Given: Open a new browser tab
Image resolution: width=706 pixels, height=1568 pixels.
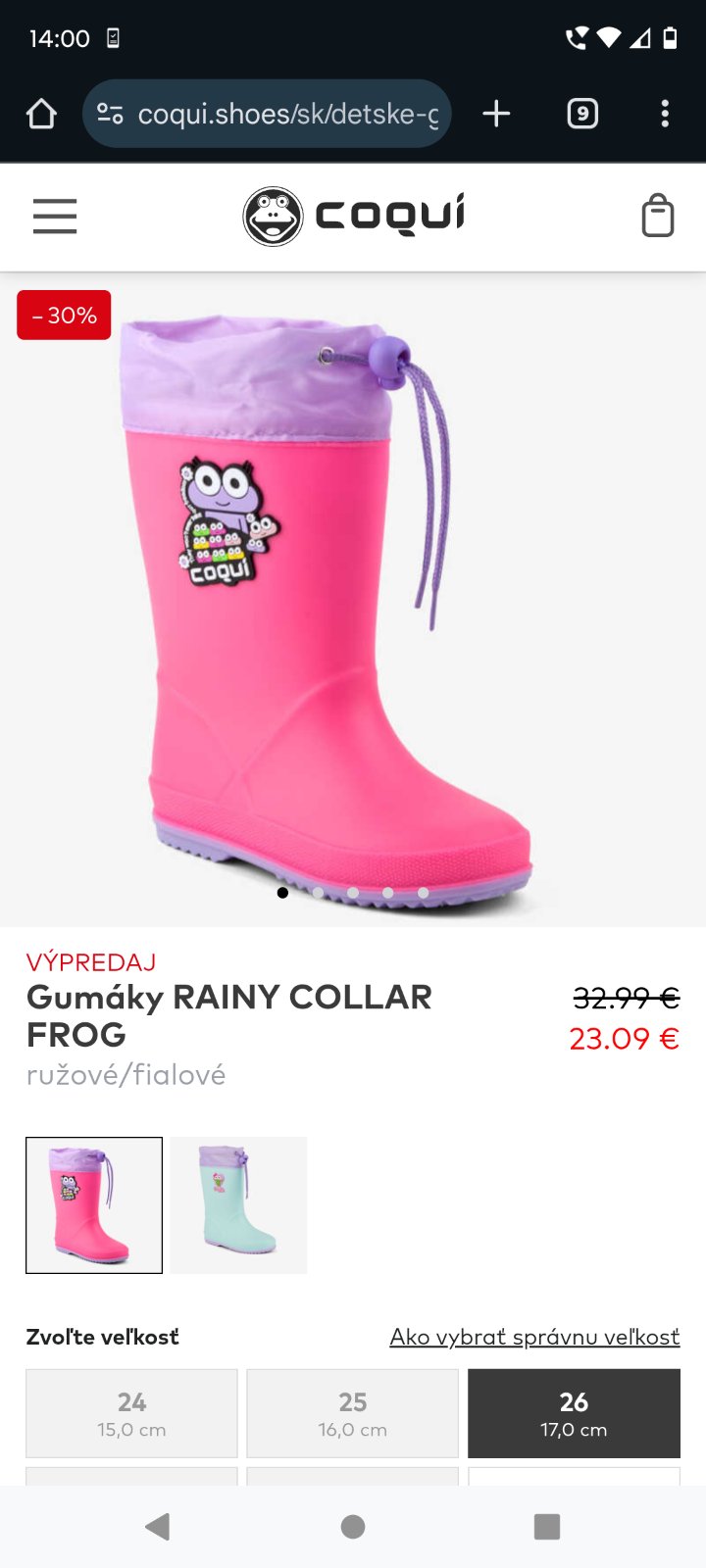Looking at the screenshot, I should [x=497, y=114].
